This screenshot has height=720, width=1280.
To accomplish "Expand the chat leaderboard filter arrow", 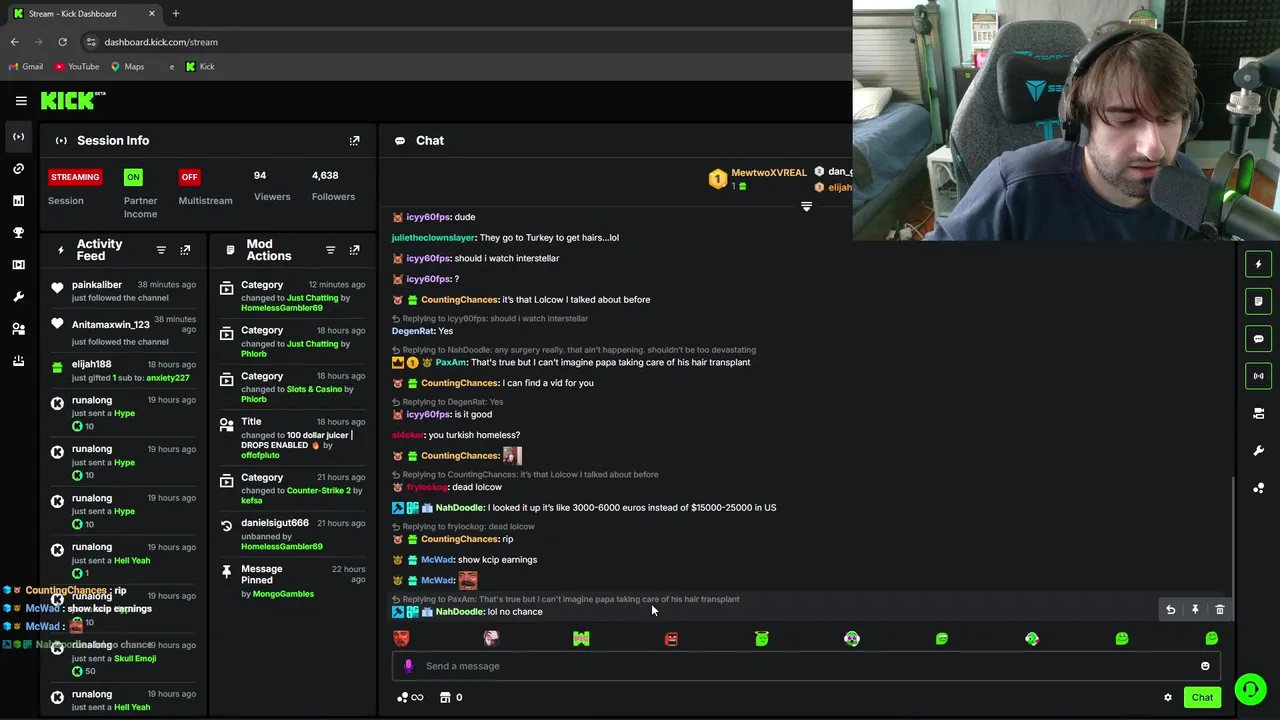I will click(806, 207).
